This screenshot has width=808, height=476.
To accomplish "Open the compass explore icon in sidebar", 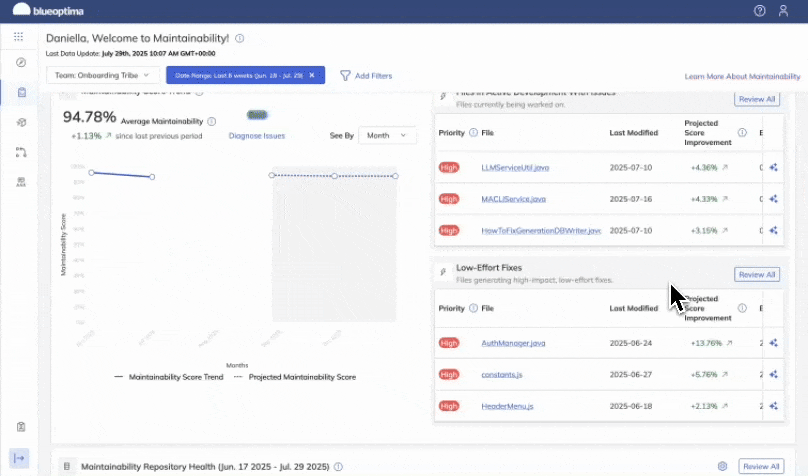I will coord(21,62).
